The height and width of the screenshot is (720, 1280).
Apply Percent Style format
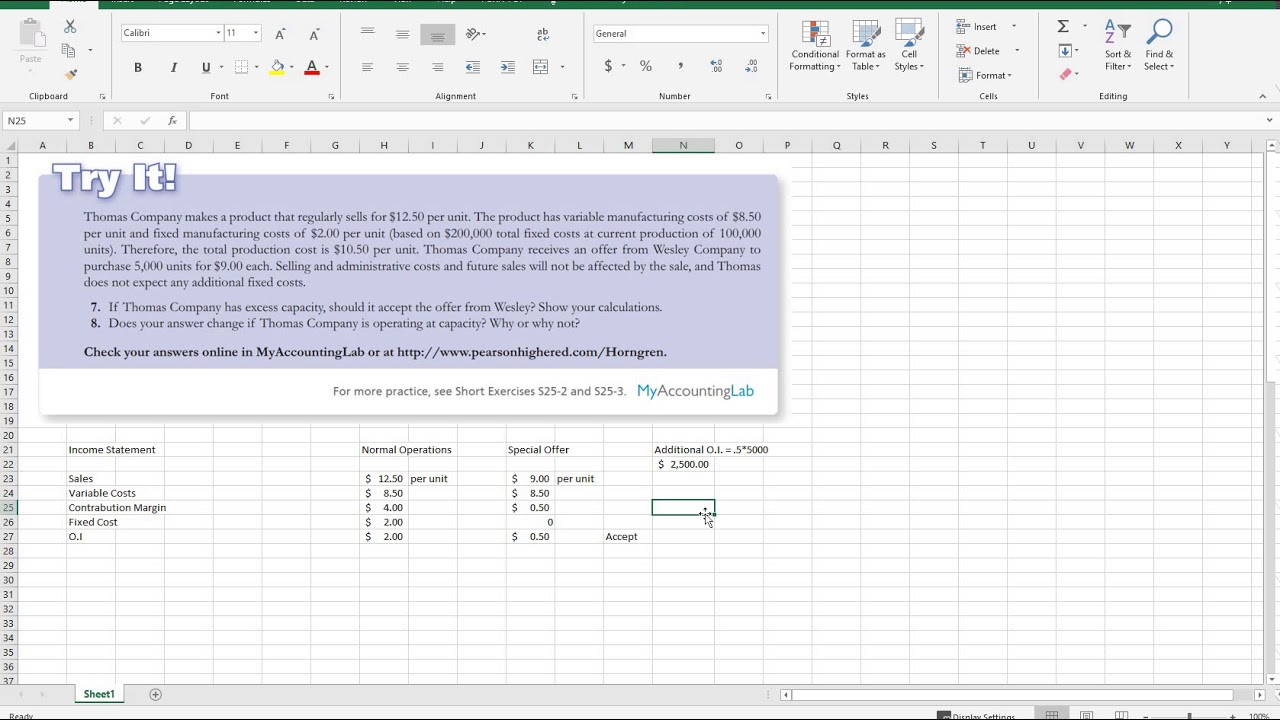pos(646,66)
